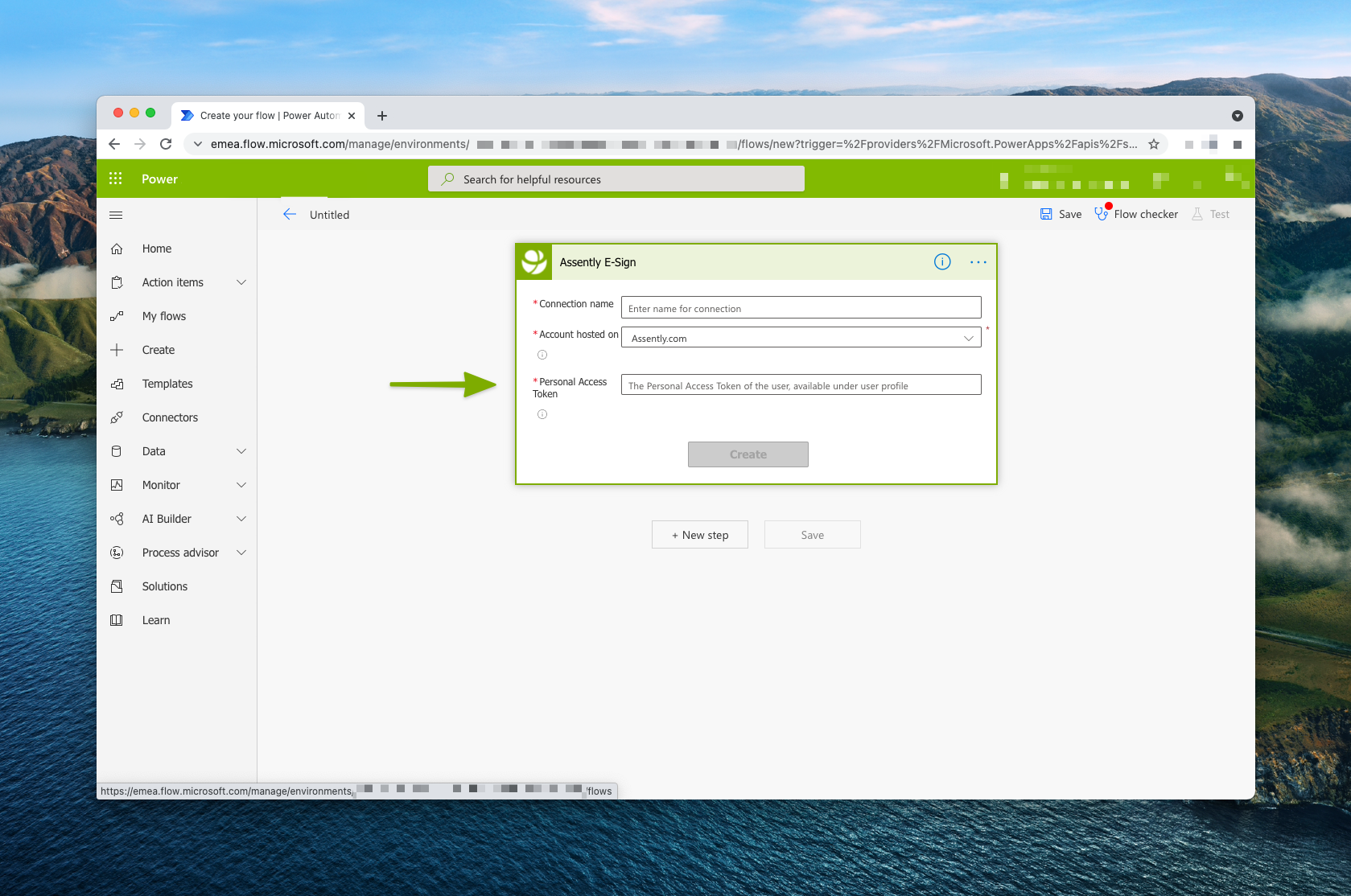Click the Process advisor icon
The height and width of the screenshot is (896, 1351).
(x=117, y=553)
